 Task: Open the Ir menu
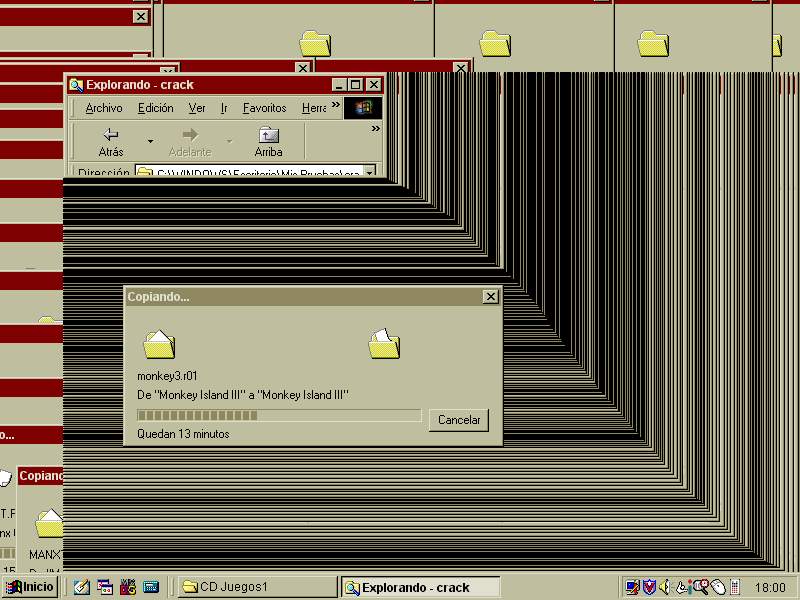[x=224, y=108]
